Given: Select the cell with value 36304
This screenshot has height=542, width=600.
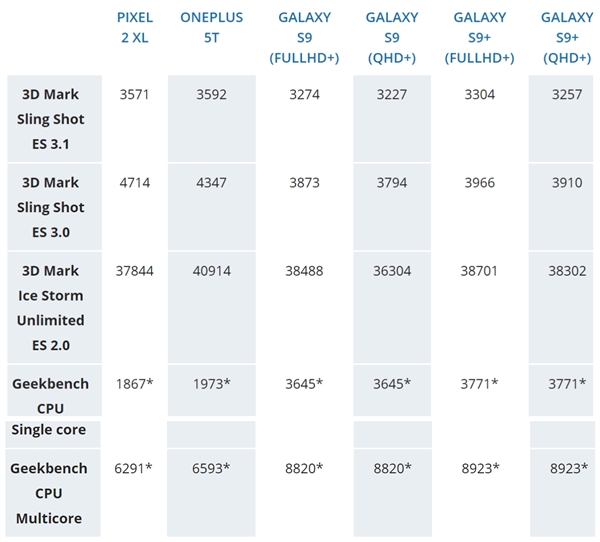Looking at the screenshot, I should pyautogui.click(x=392, y=271).
